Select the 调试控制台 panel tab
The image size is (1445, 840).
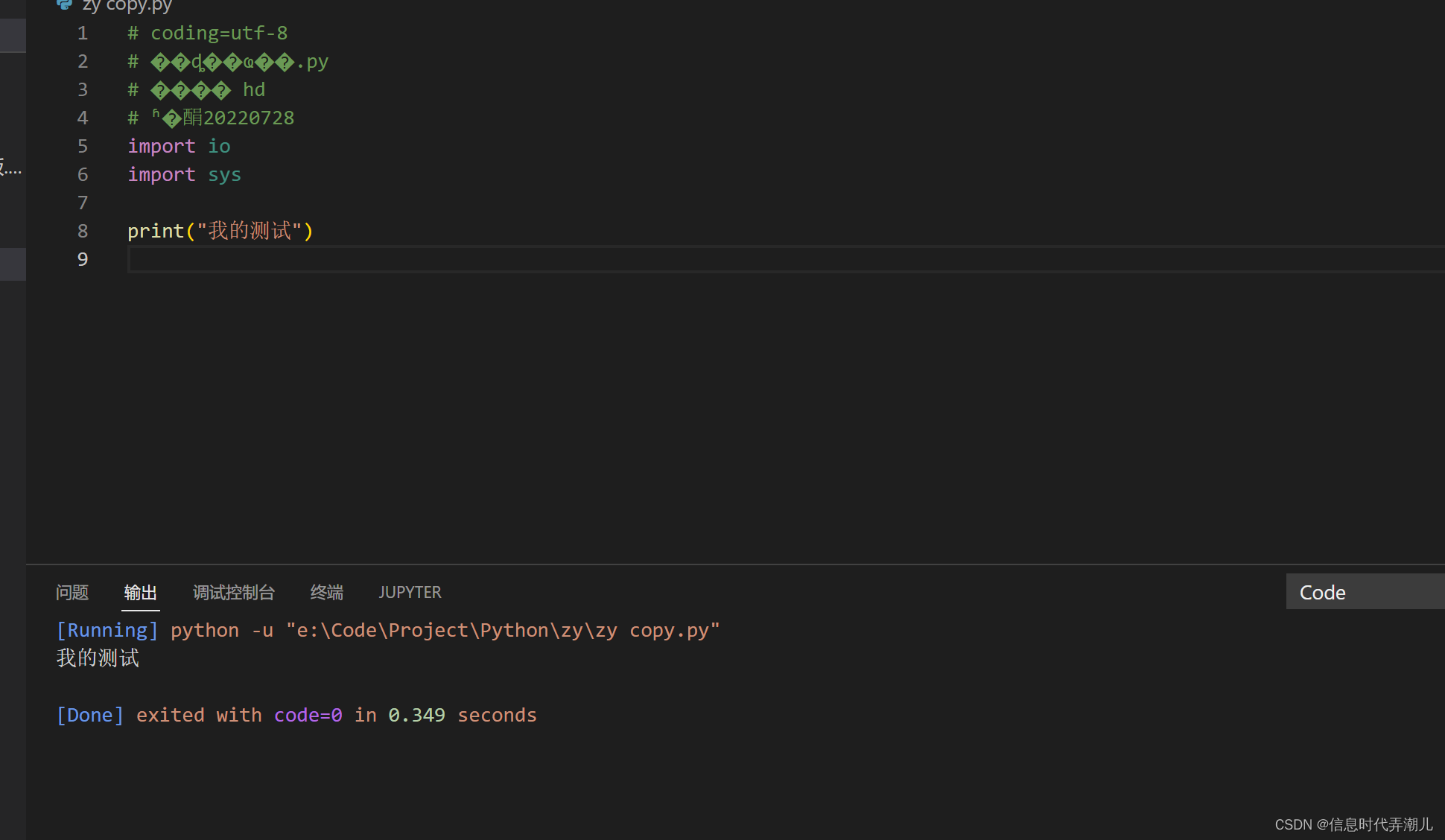(x=233, y=592)
